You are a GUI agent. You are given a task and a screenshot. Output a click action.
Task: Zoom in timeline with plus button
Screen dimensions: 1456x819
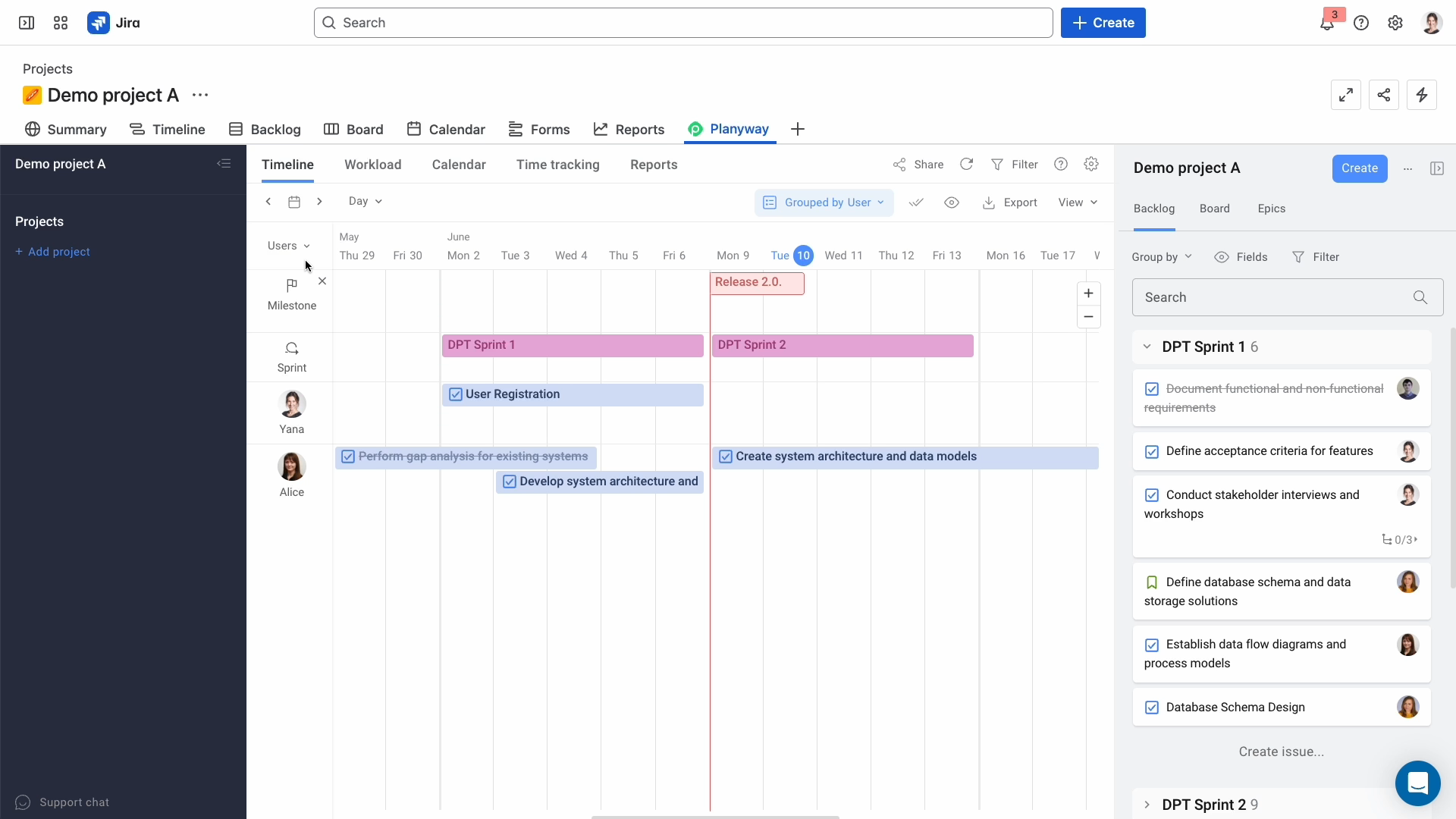pyautogui.click(x=1088, y=293)
